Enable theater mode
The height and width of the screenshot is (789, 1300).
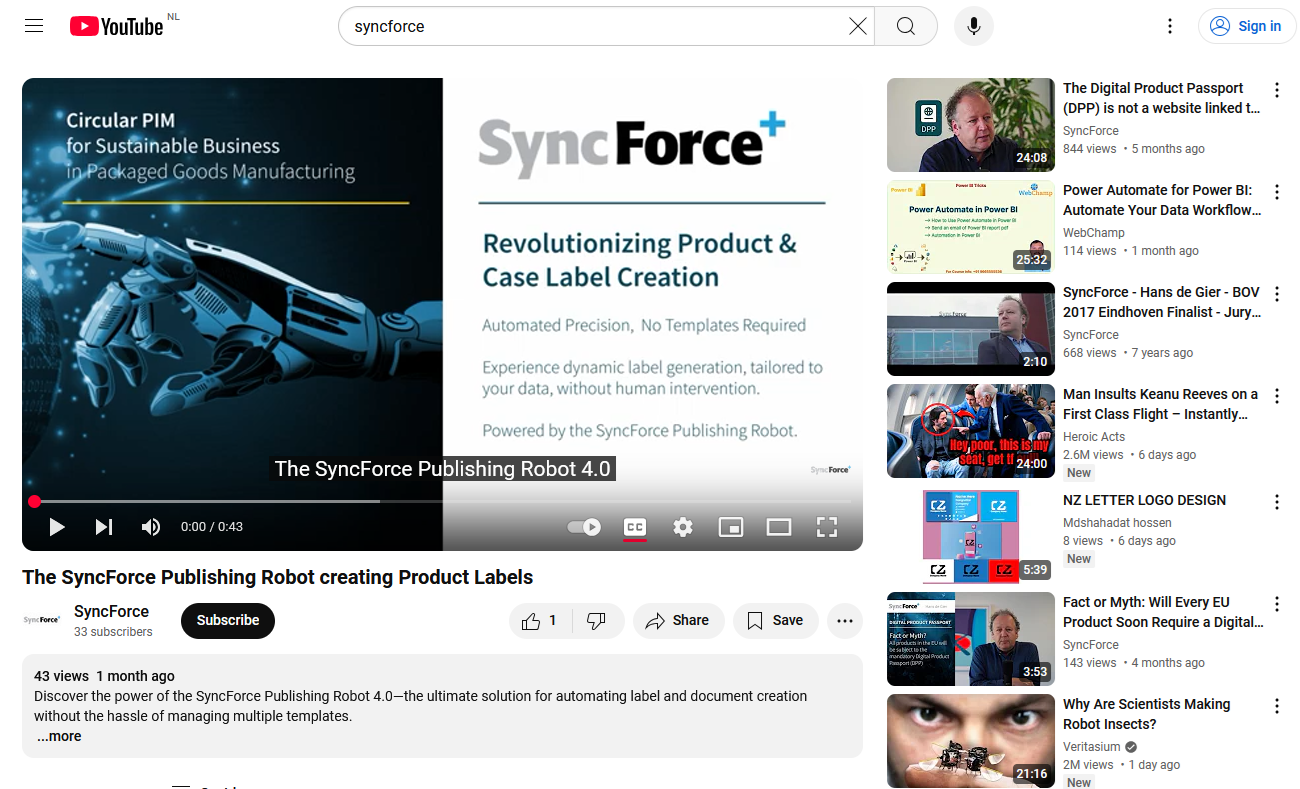point(779,527)
